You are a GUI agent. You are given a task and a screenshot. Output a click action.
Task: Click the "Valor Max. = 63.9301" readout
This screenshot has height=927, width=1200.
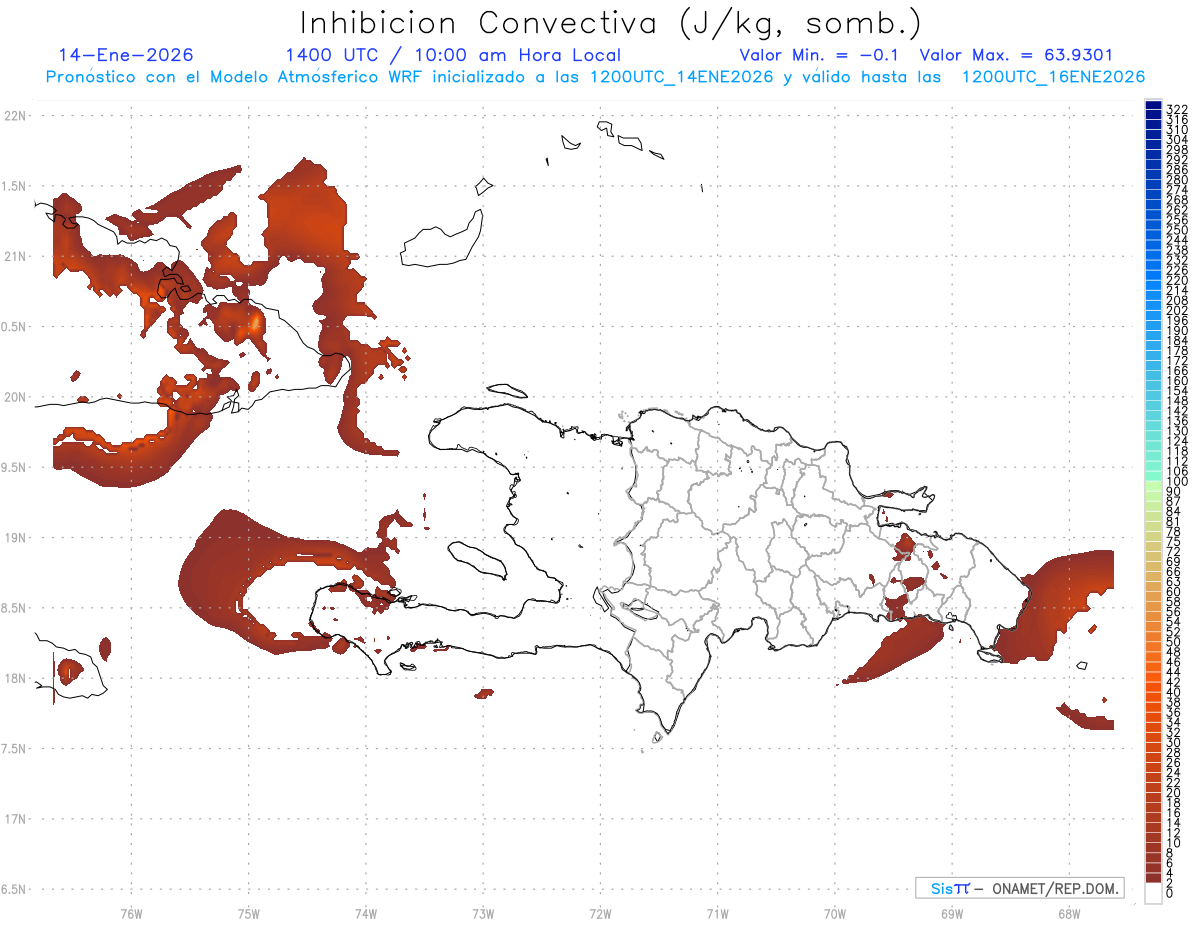(x=1016, y=55)
